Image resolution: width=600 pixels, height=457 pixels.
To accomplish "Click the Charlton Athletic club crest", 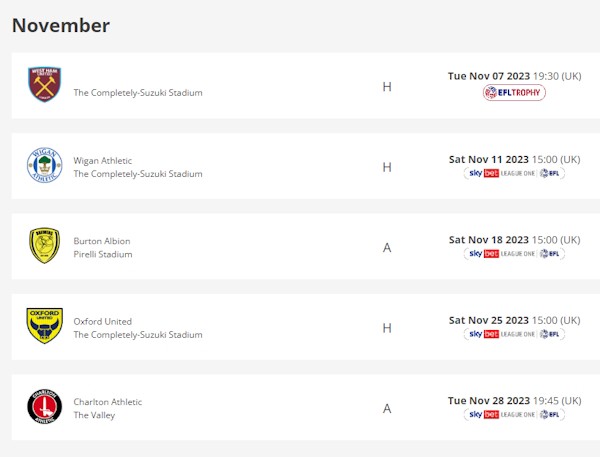I will [44, 407].
